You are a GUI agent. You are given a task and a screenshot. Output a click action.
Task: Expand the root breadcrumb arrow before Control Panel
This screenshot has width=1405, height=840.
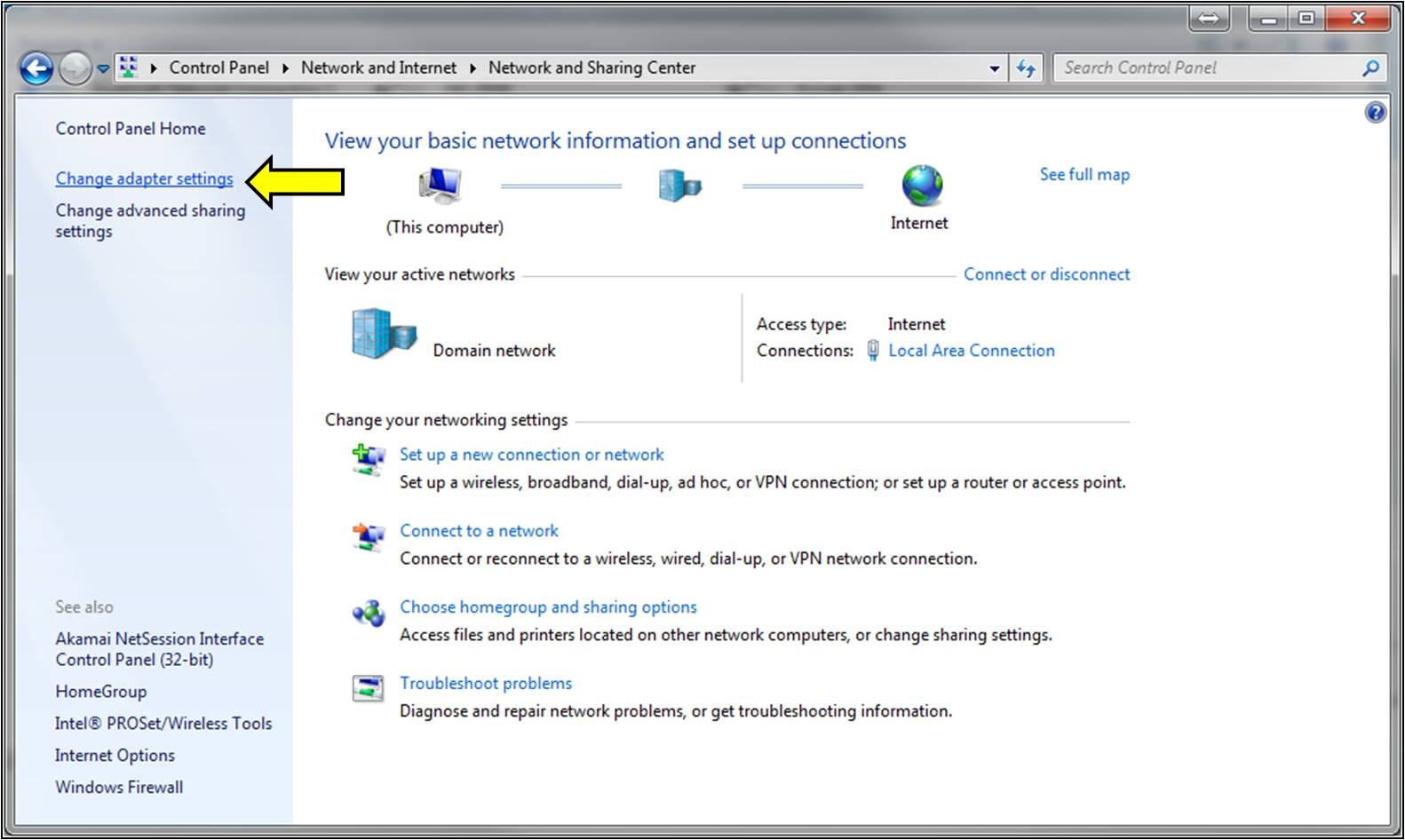[x=154, y=67]
